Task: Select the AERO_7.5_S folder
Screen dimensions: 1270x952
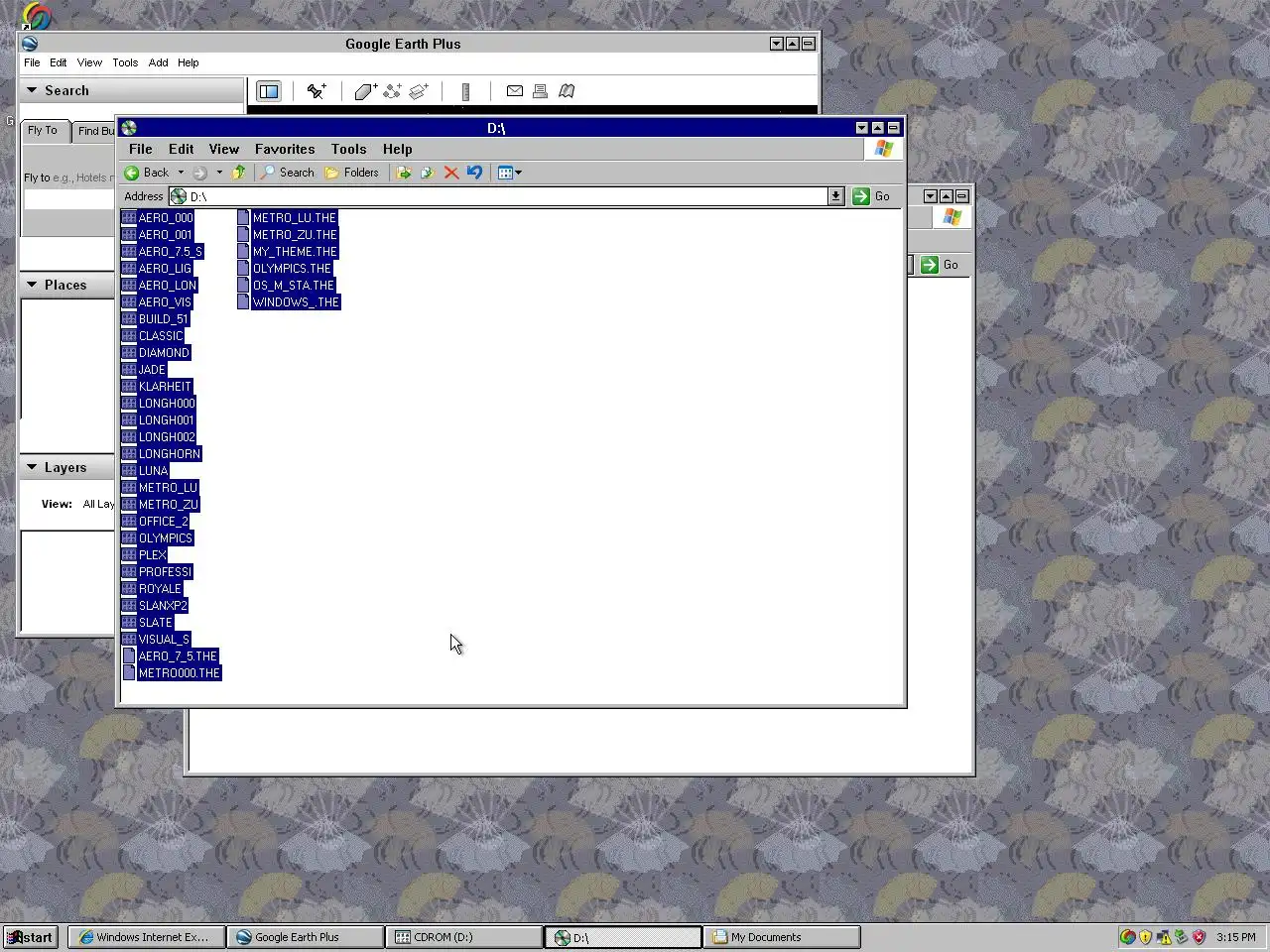Action: tap(163, 252)
